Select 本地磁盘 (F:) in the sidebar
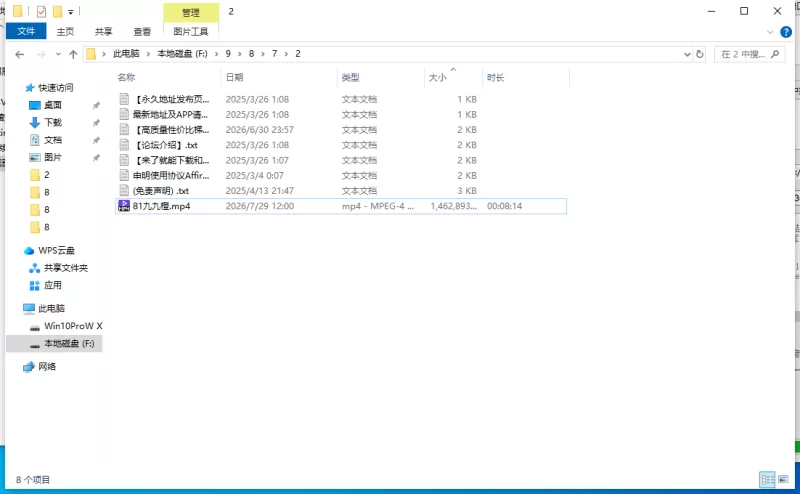 tap(69, 343)
